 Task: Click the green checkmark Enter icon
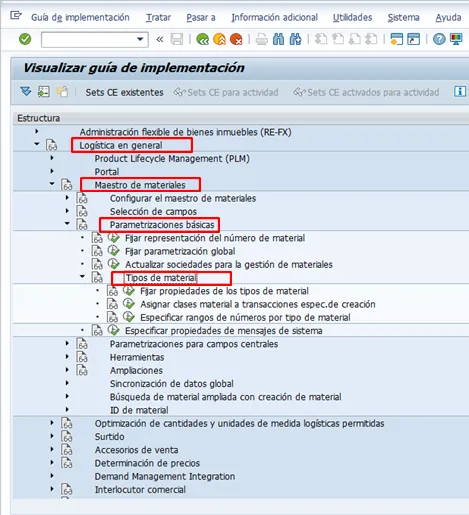25,39
